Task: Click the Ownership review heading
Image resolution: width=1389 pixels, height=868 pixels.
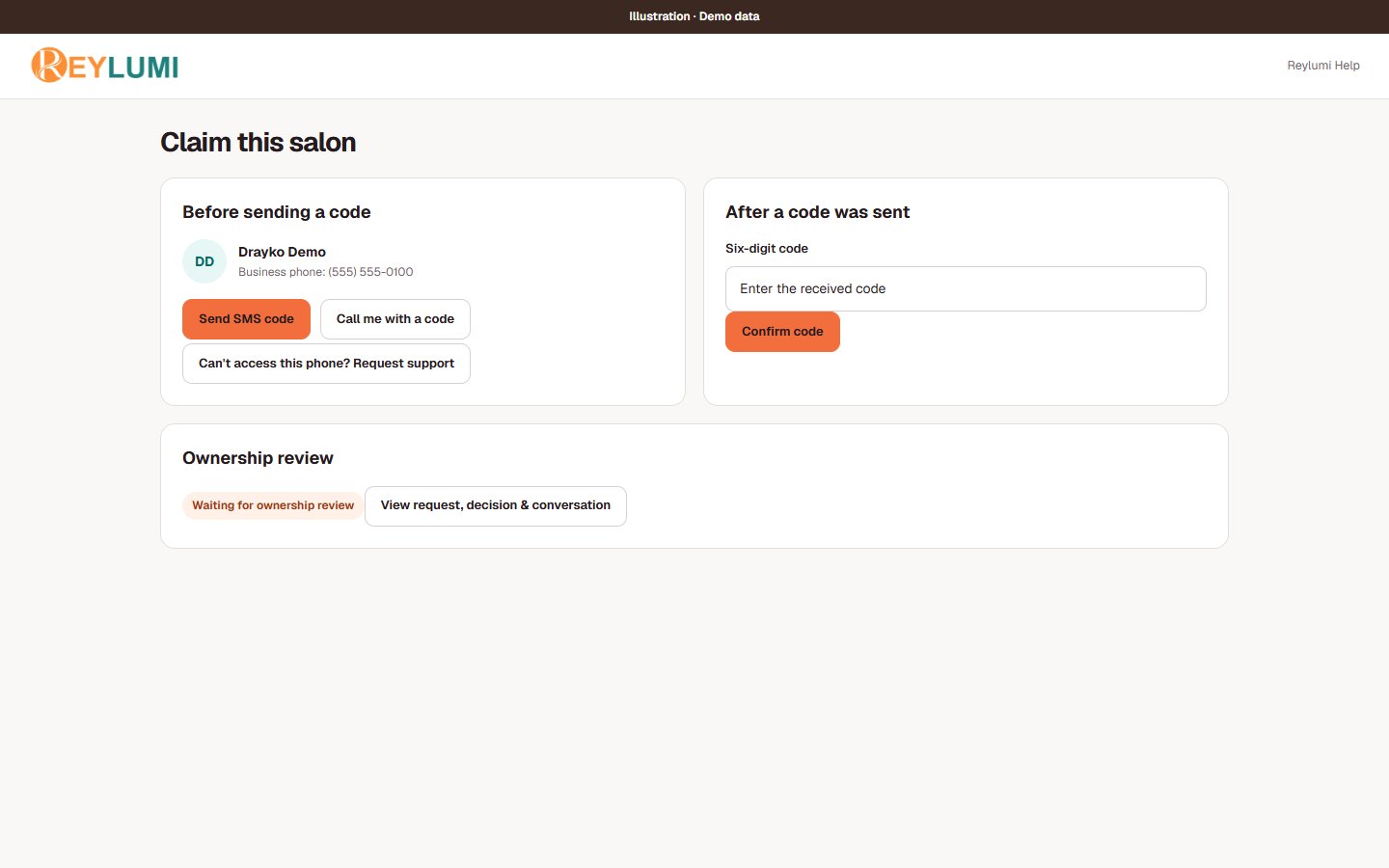Action: pyautogui.click(x=258, y=458)
